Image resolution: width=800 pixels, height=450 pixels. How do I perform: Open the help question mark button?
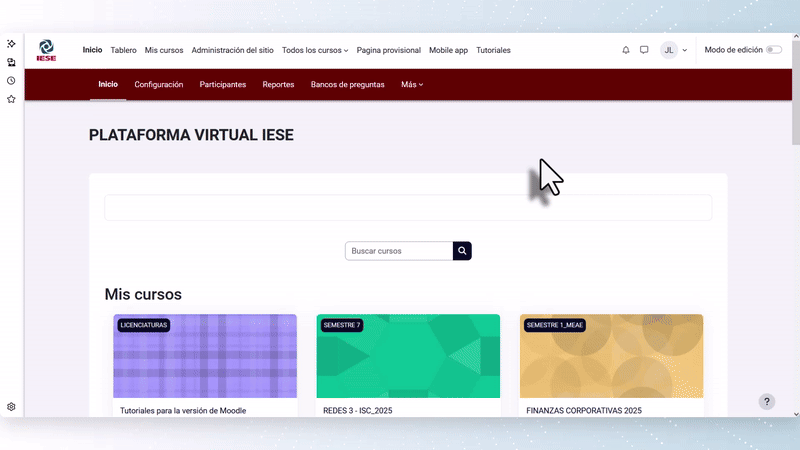click(767, 402)
